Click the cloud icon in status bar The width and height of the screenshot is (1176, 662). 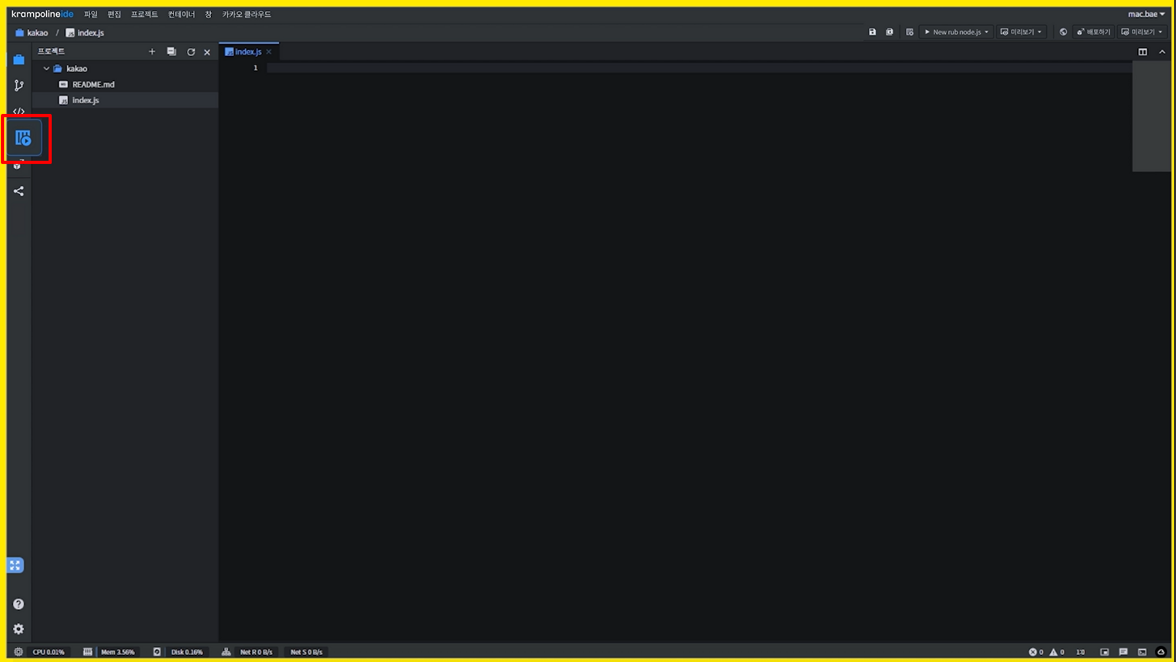[x=1161, y=652]
